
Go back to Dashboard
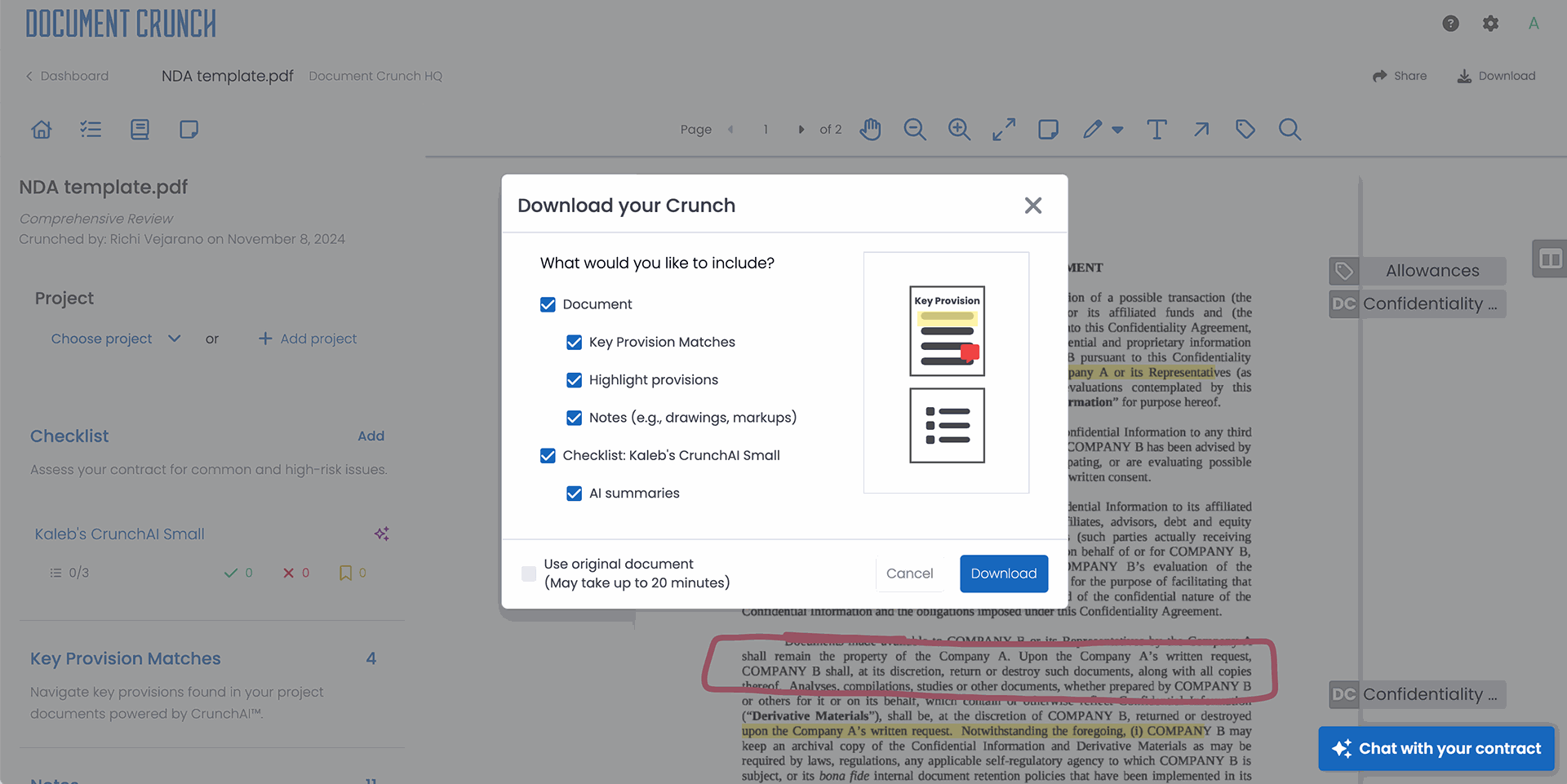[x=67, y=76]
